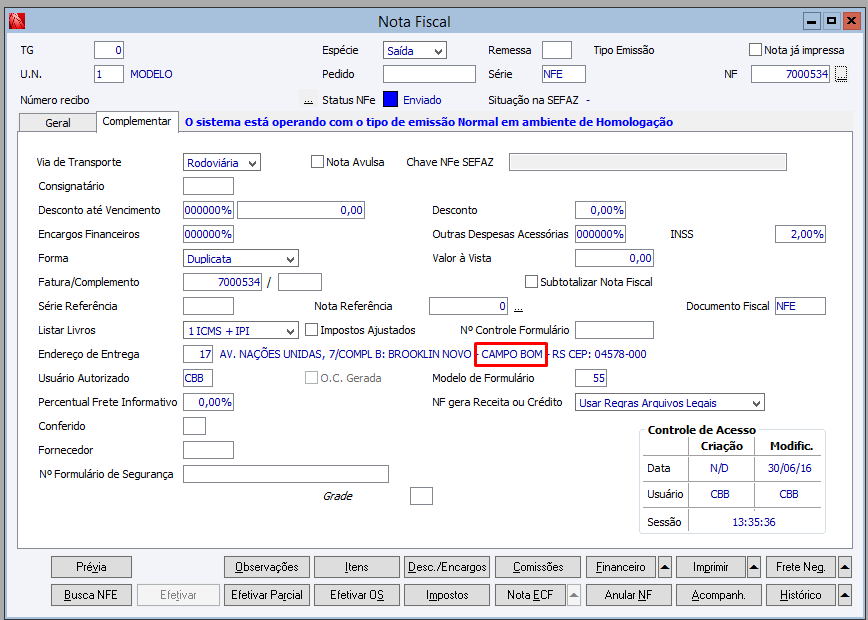
Task: Click ellipsis button next to Número recibo
Action: click(x=308, y=100)
